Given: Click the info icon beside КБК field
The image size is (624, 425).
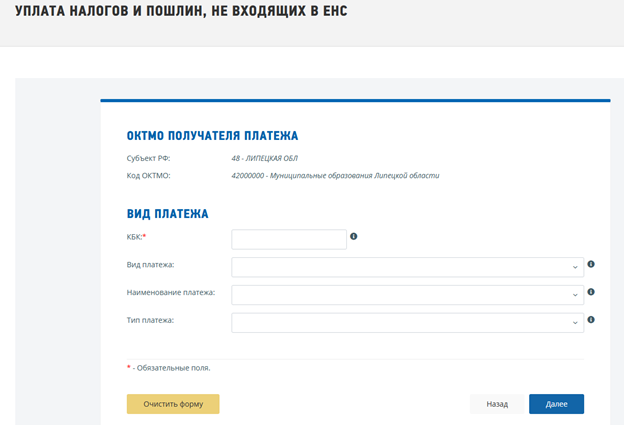Looking at the screenshot, I should point(353,236).
